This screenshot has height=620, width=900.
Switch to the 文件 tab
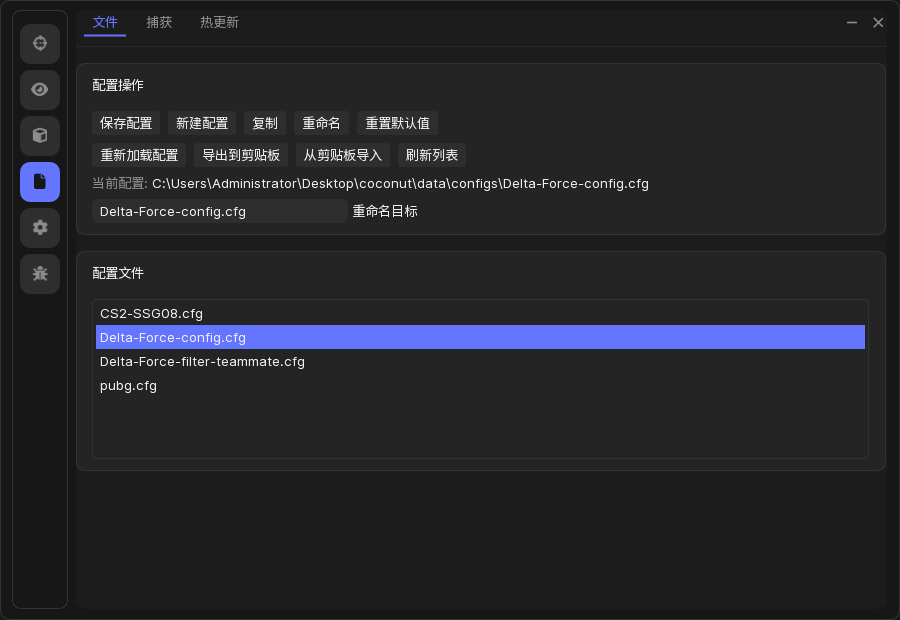[x=105, y=22]
